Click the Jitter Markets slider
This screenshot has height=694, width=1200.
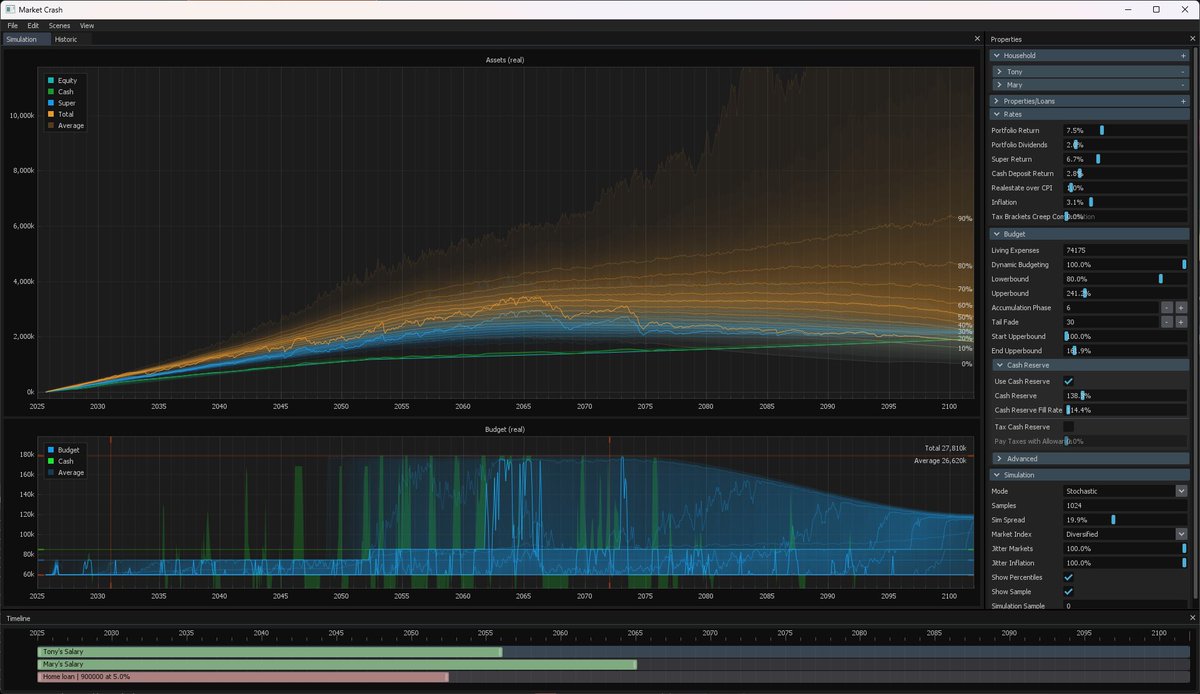point(1125,548)
